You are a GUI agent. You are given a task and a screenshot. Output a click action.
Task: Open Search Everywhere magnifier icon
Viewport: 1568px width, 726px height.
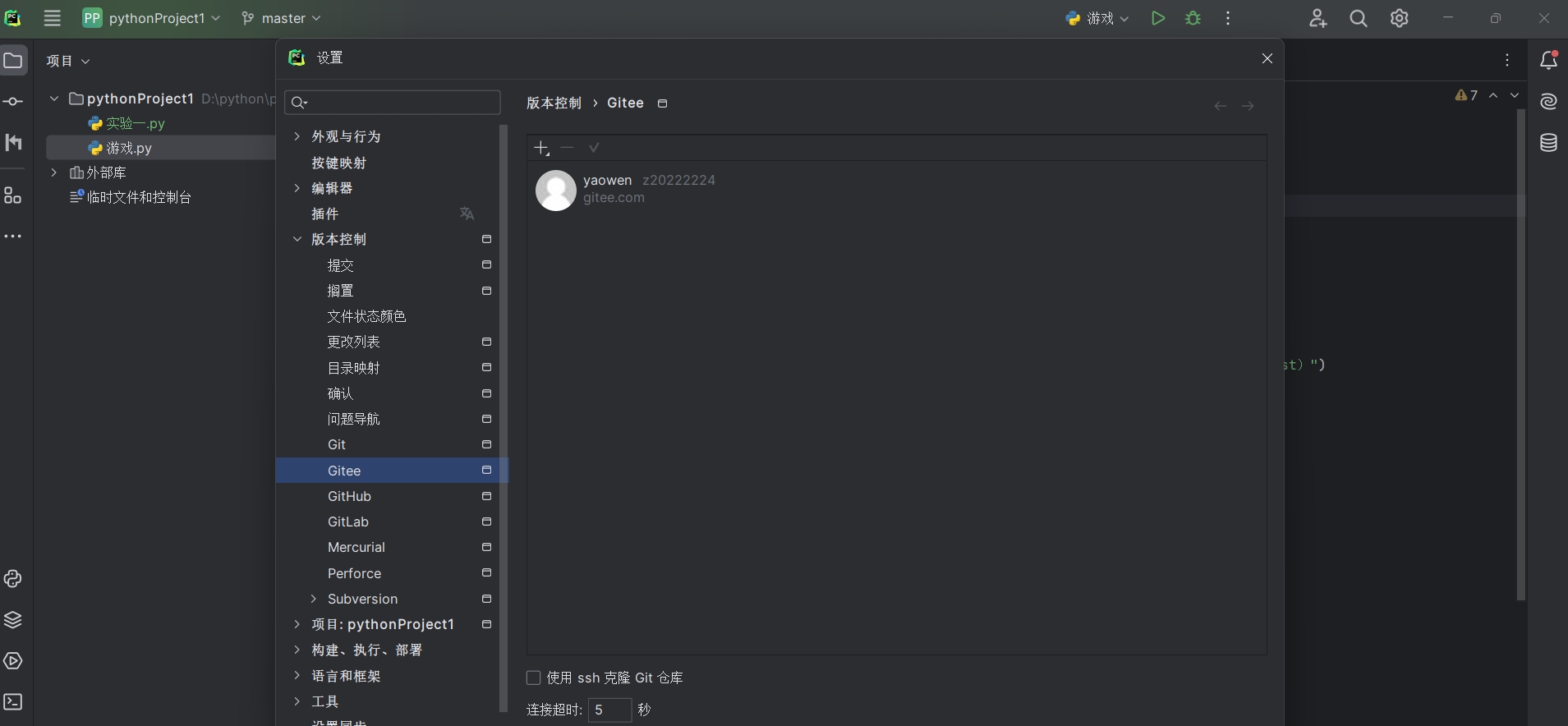pos(1359,18)
